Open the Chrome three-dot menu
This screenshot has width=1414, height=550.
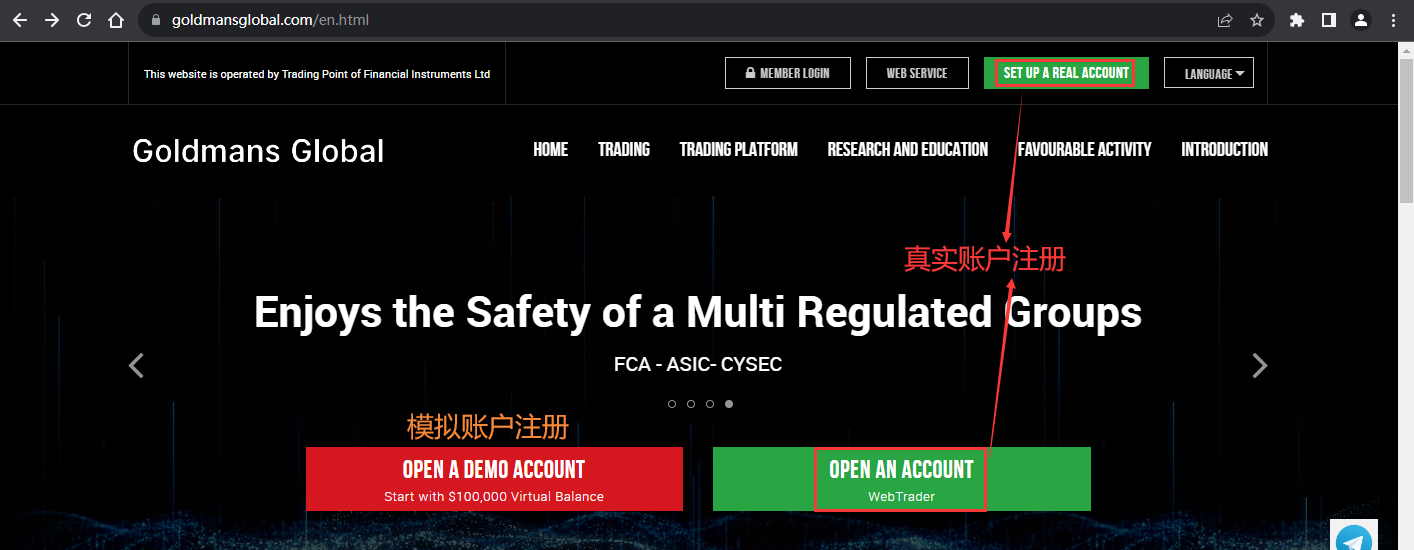click(1393, 20)
